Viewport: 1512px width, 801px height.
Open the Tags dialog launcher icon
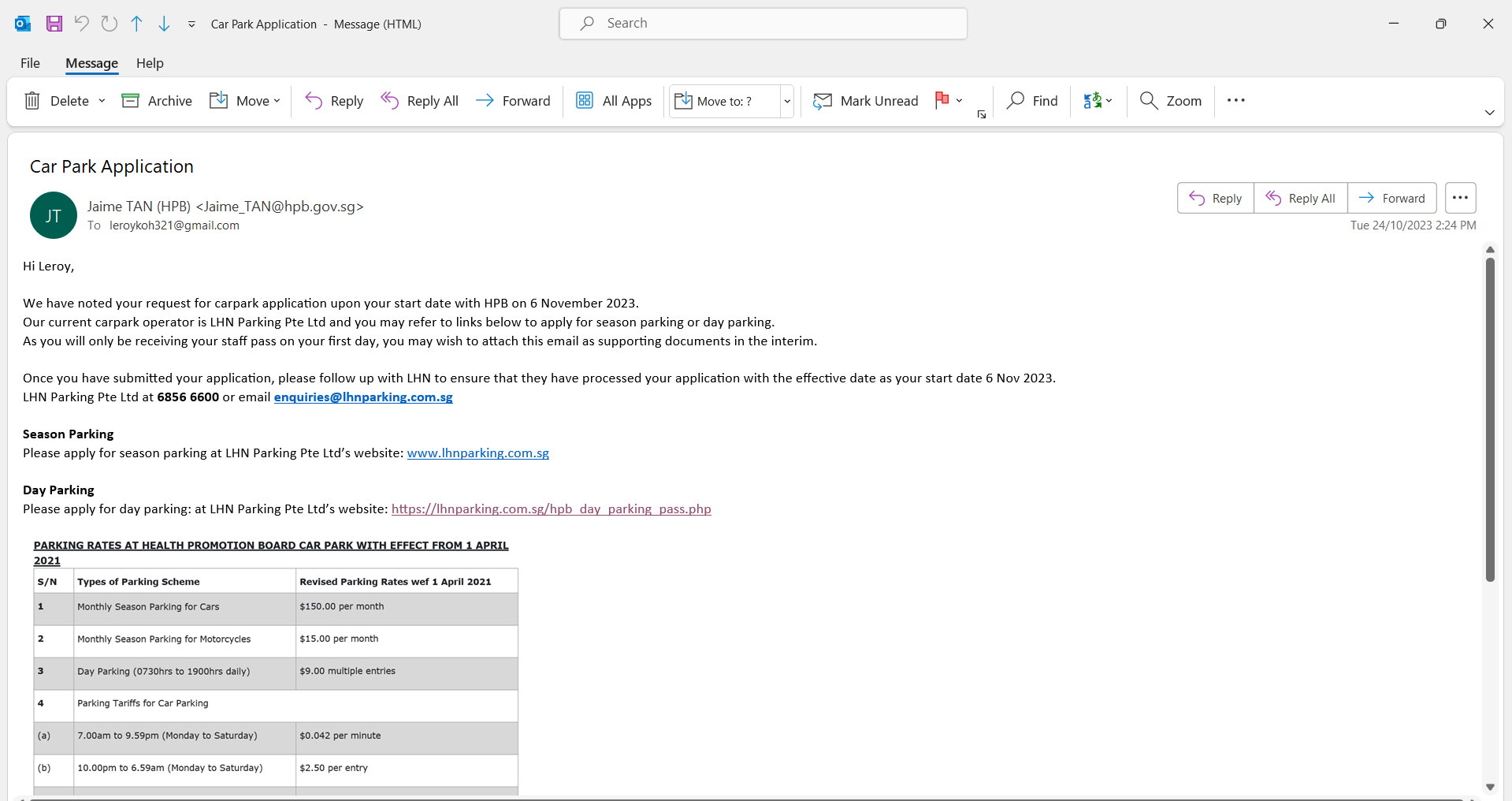982,115
